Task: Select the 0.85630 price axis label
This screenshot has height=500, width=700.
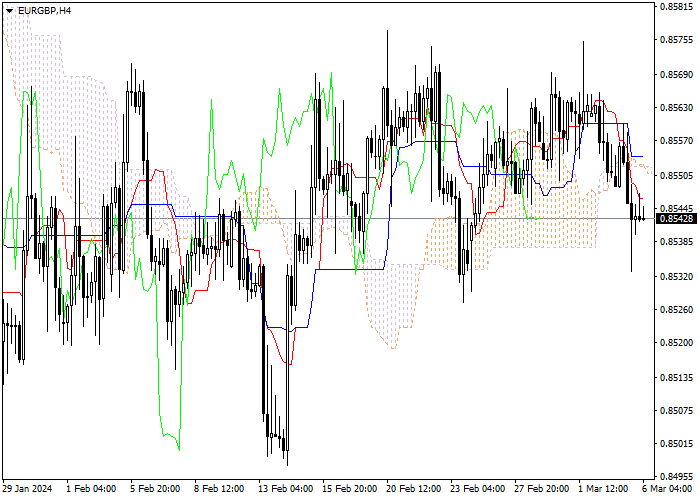Action: (676, 108)
